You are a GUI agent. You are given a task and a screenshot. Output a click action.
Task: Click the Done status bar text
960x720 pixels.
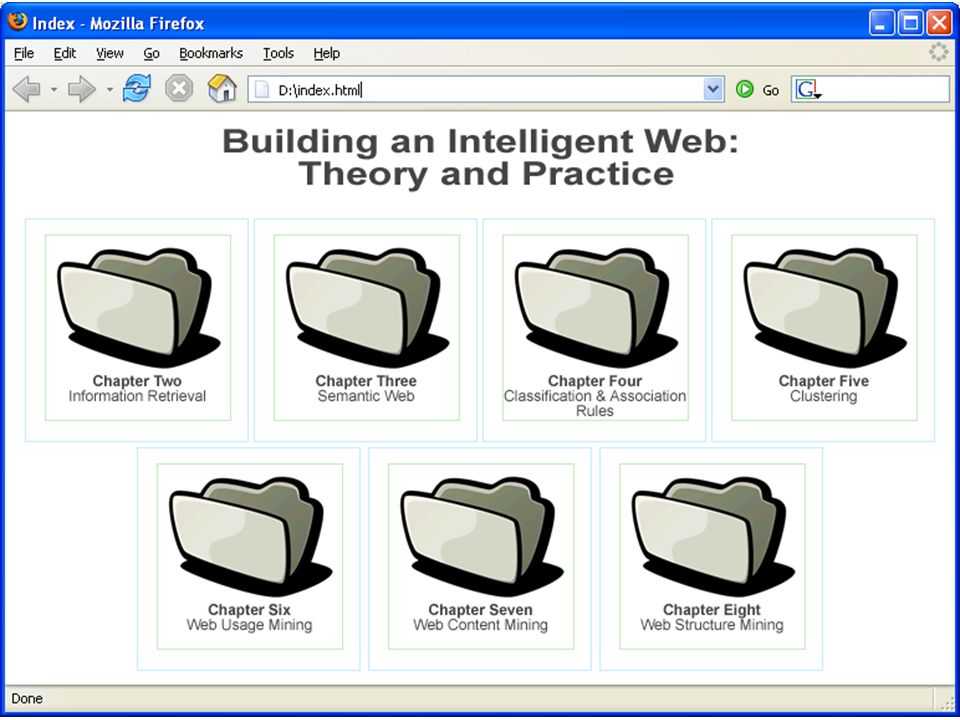click(27, 699)
